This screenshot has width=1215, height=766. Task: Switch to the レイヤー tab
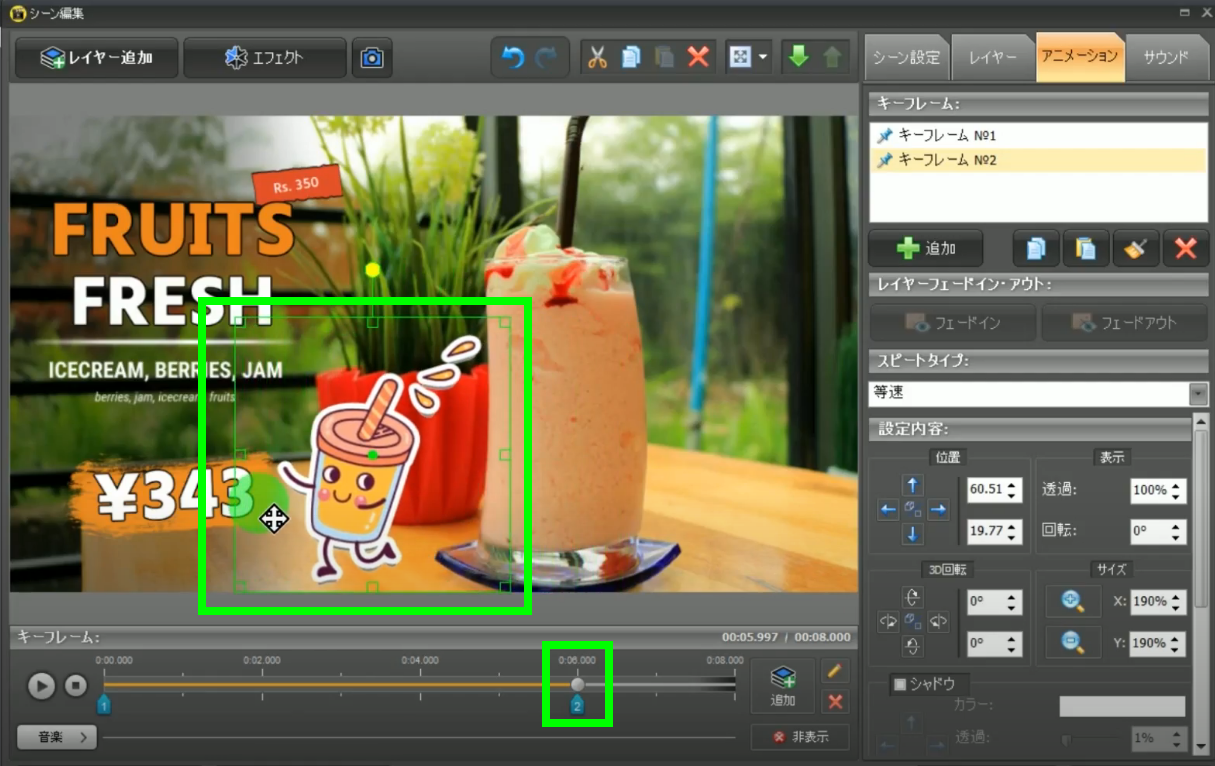tap(992, 57)
